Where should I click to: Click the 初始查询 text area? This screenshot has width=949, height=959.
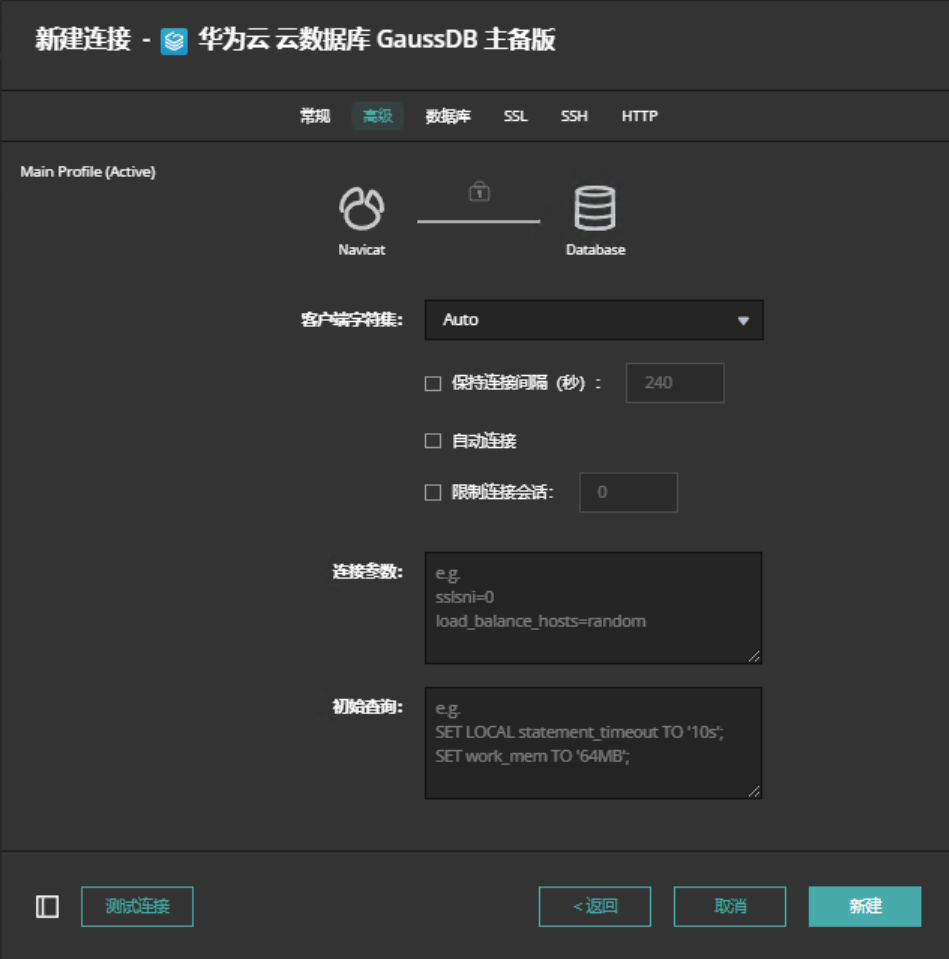[593, 743]
